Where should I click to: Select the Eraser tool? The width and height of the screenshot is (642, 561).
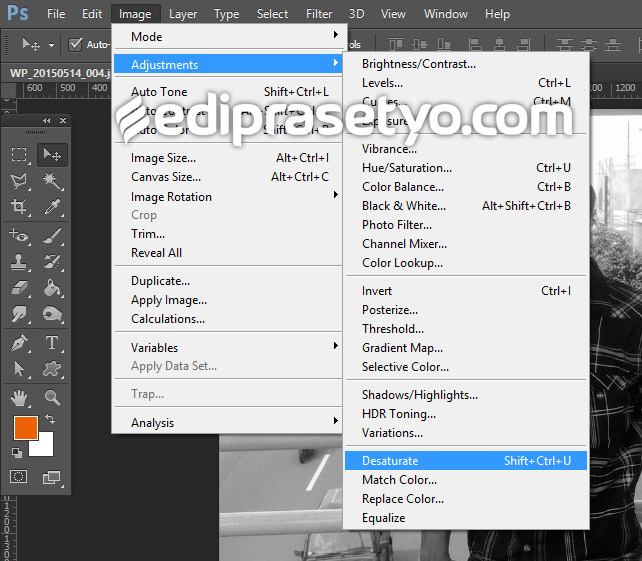pyautogui.click(x=19, y=288)
